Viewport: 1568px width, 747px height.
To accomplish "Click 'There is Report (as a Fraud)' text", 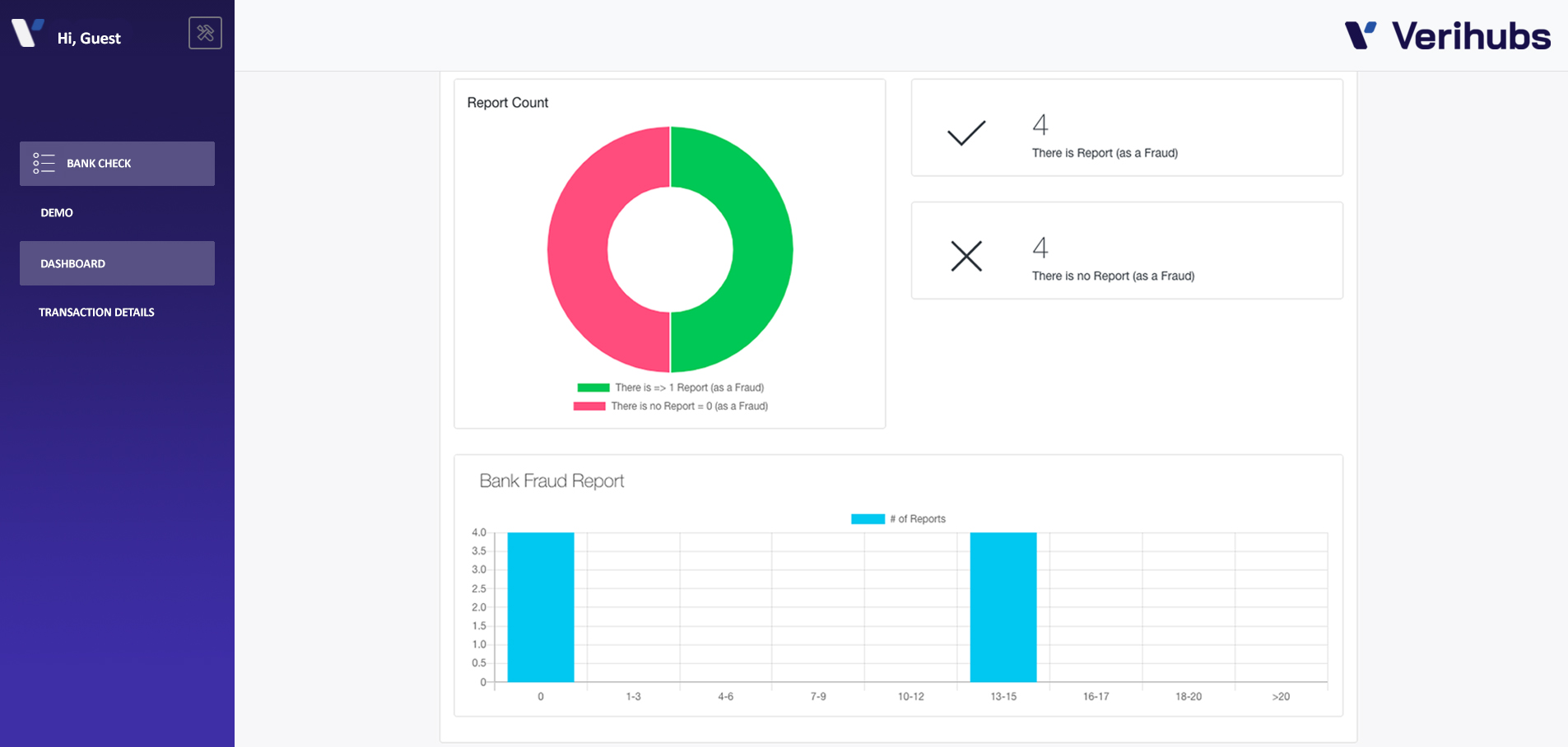I will coord(1105,153).
